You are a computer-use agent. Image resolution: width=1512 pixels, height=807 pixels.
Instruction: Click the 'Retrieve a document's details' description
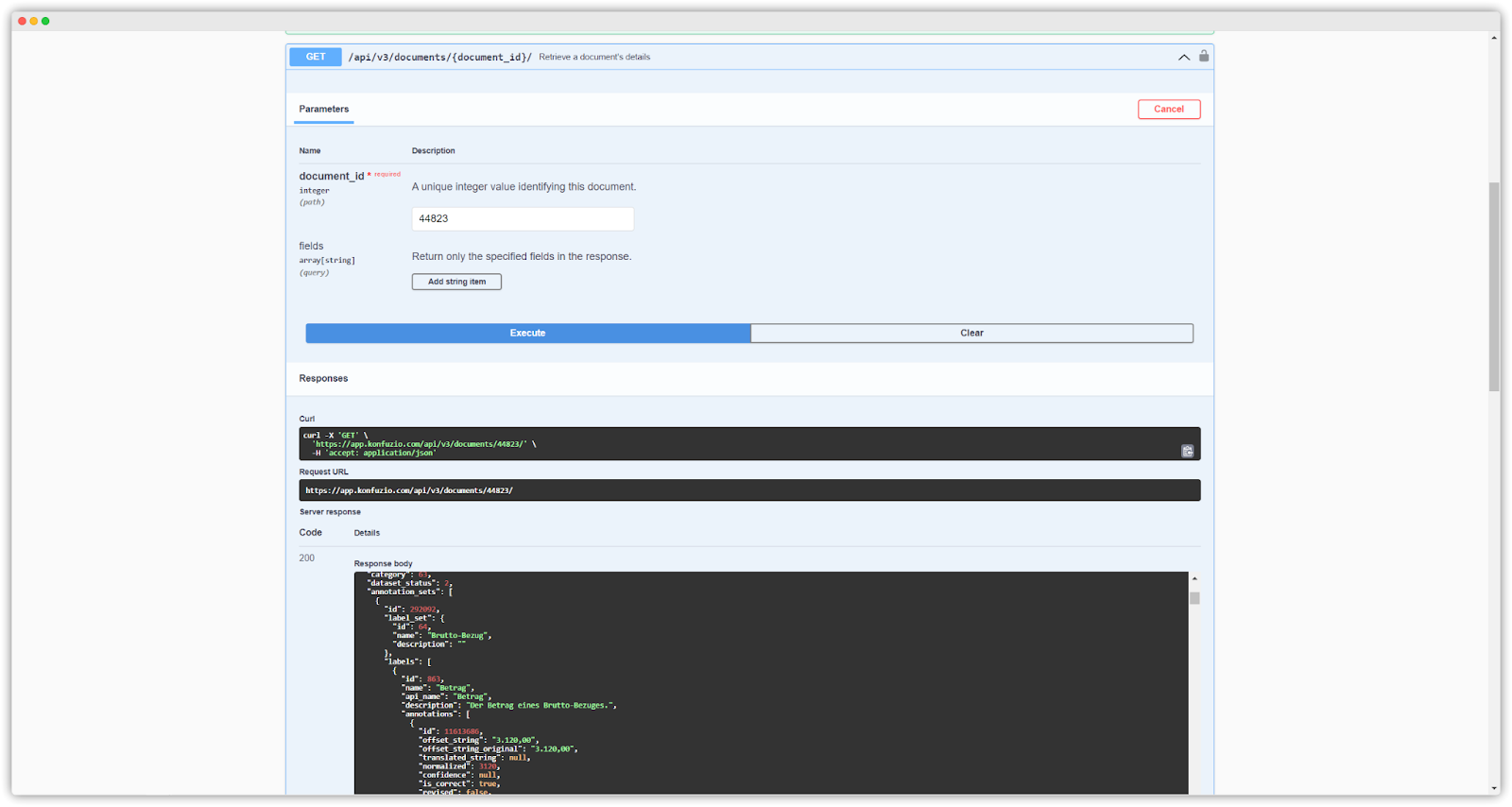[x=594, y=57]
